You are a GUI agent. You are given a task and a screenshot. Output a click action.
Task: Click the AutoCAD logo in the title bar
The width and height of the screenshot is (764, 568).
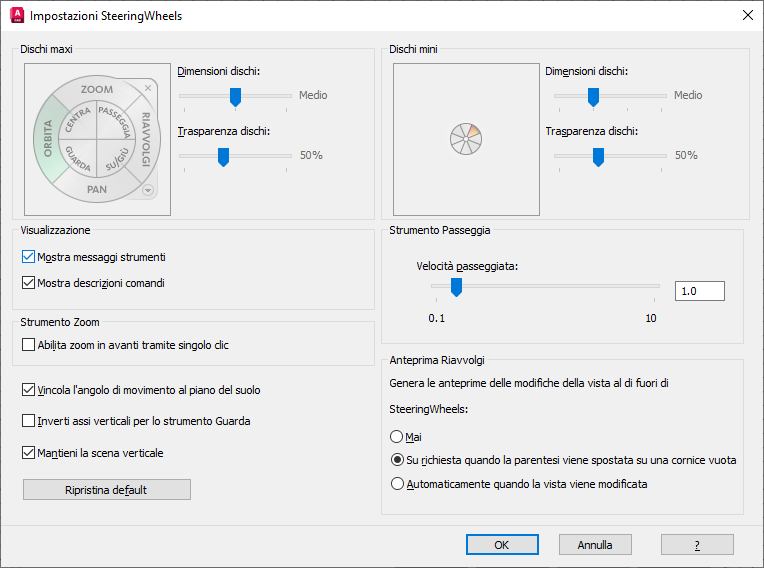pos(16,16)
